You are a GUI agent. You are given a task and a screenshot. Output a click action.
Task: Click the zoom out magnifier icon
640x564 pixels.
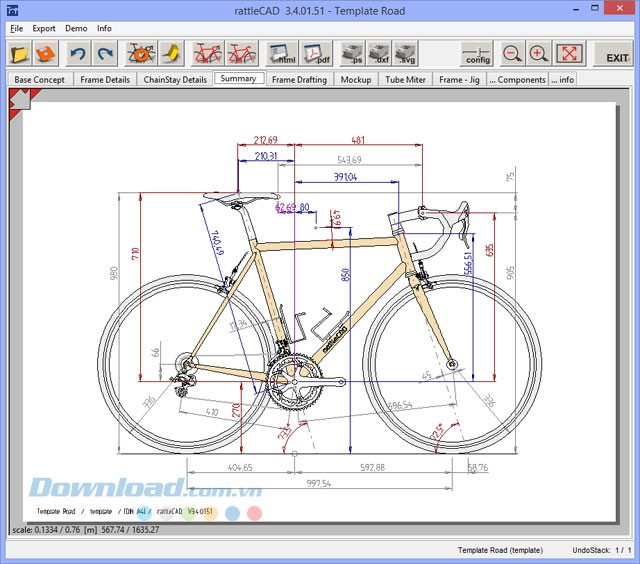[x=512, y=53]
